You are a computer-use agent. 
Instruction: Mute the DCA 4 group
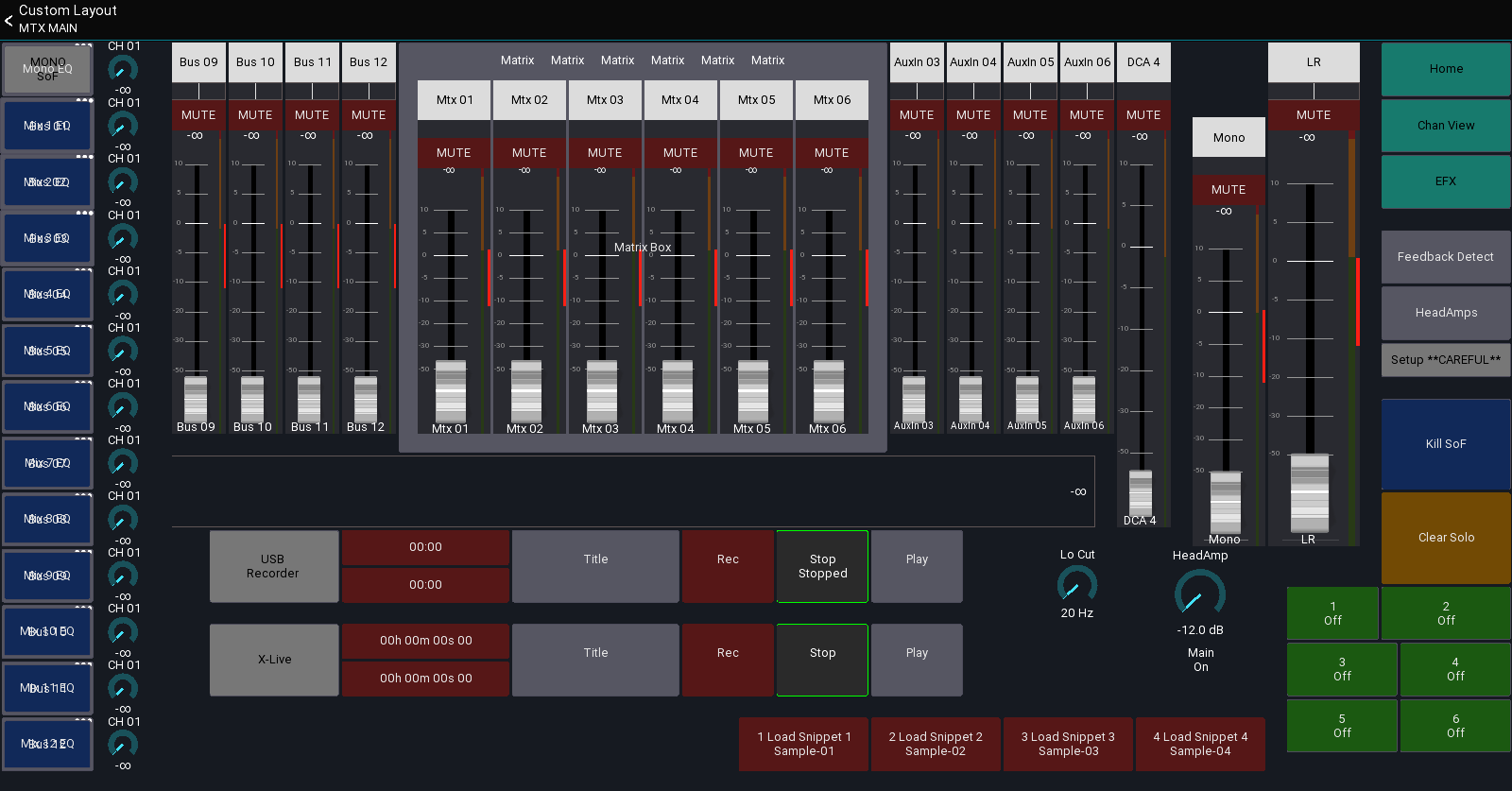(1143, 114)
